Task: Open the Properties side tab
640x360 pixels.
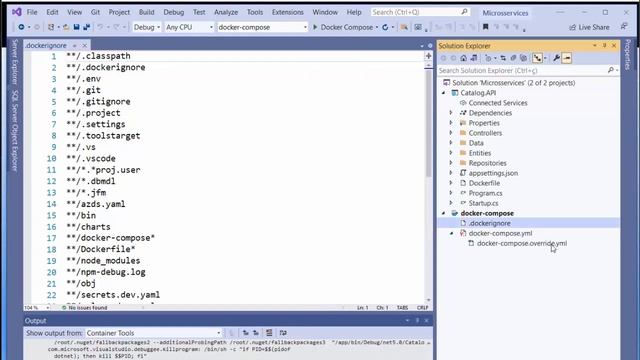Action: [628, 55]
